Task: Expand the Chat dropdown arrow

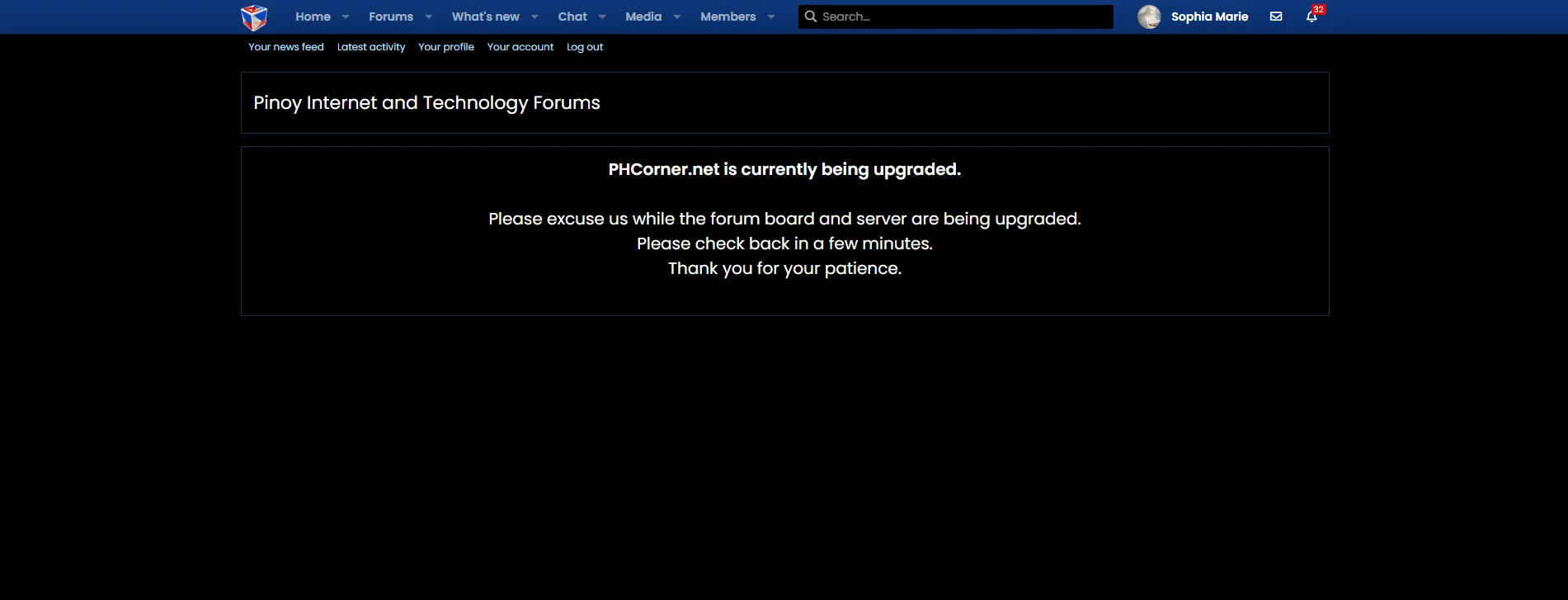Action: click(x=602, y=17)
